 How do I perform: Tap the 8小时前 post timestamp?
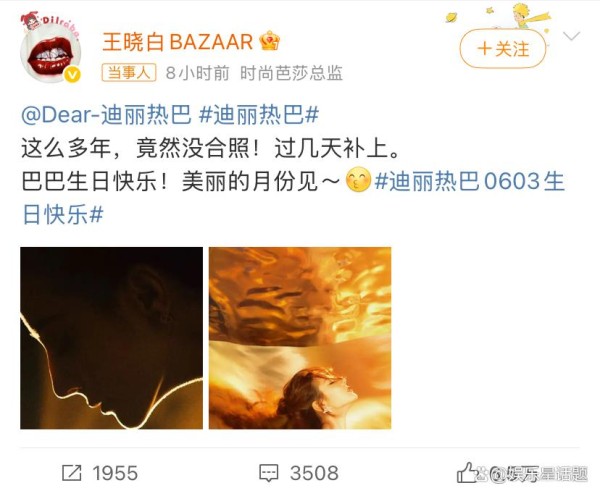tap(197, 73)
